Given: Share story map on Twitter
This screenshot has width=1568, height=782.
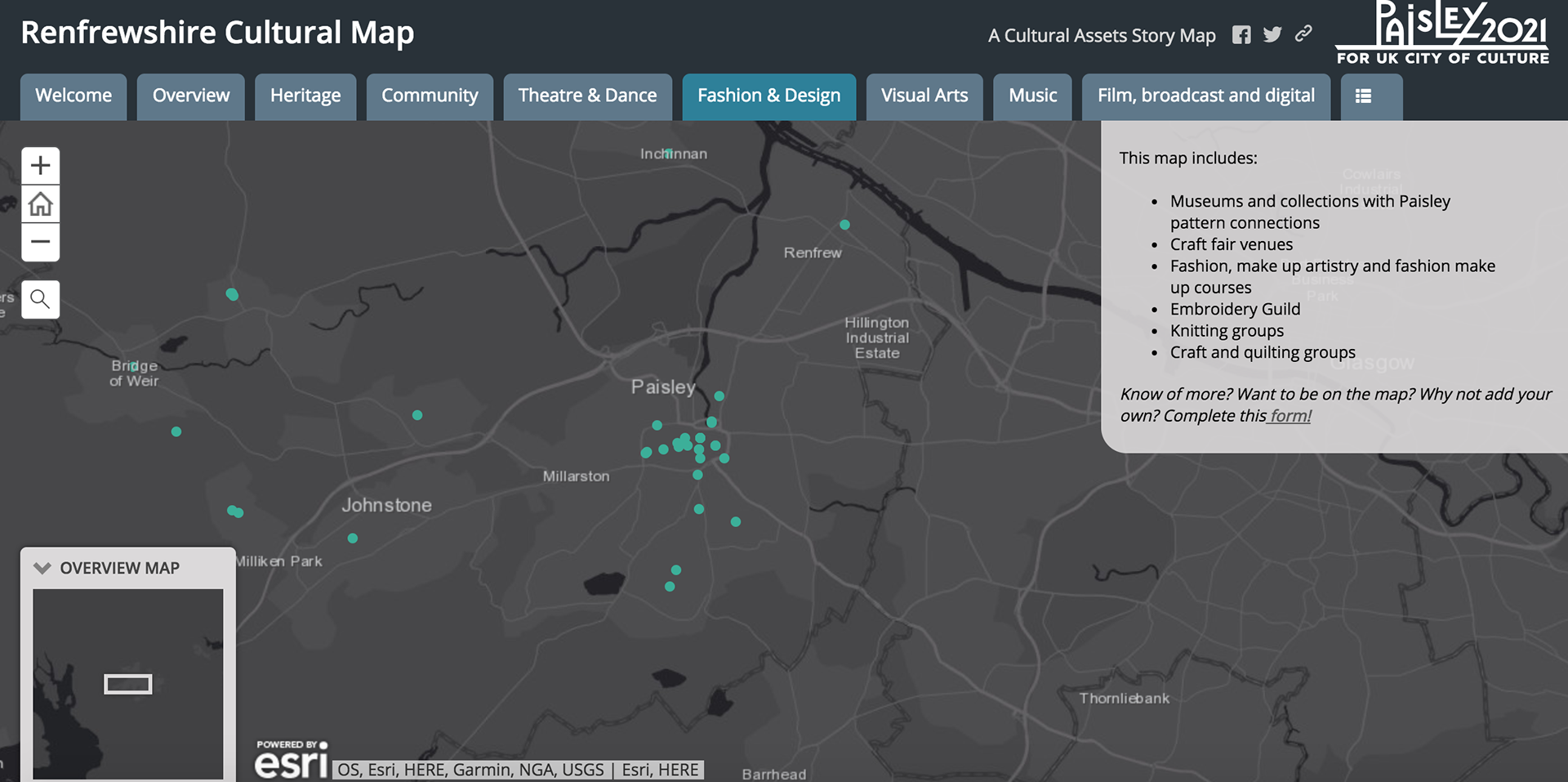Looking at the screenshot, I should pyautogui.click(x=1272, y=34).
